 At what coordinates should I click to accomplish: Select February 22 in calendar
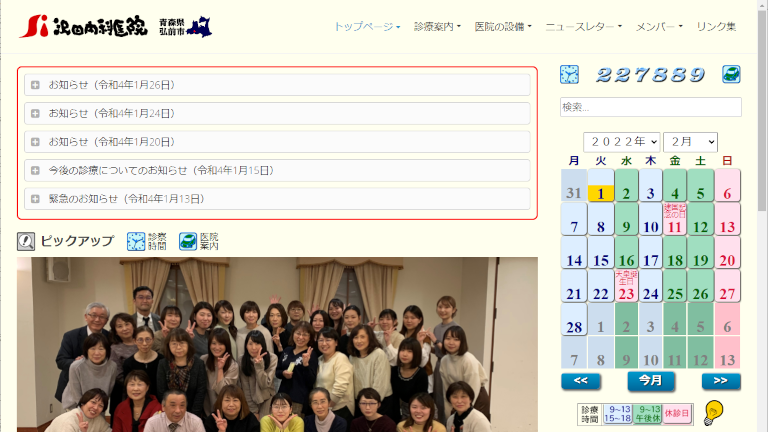600,286
